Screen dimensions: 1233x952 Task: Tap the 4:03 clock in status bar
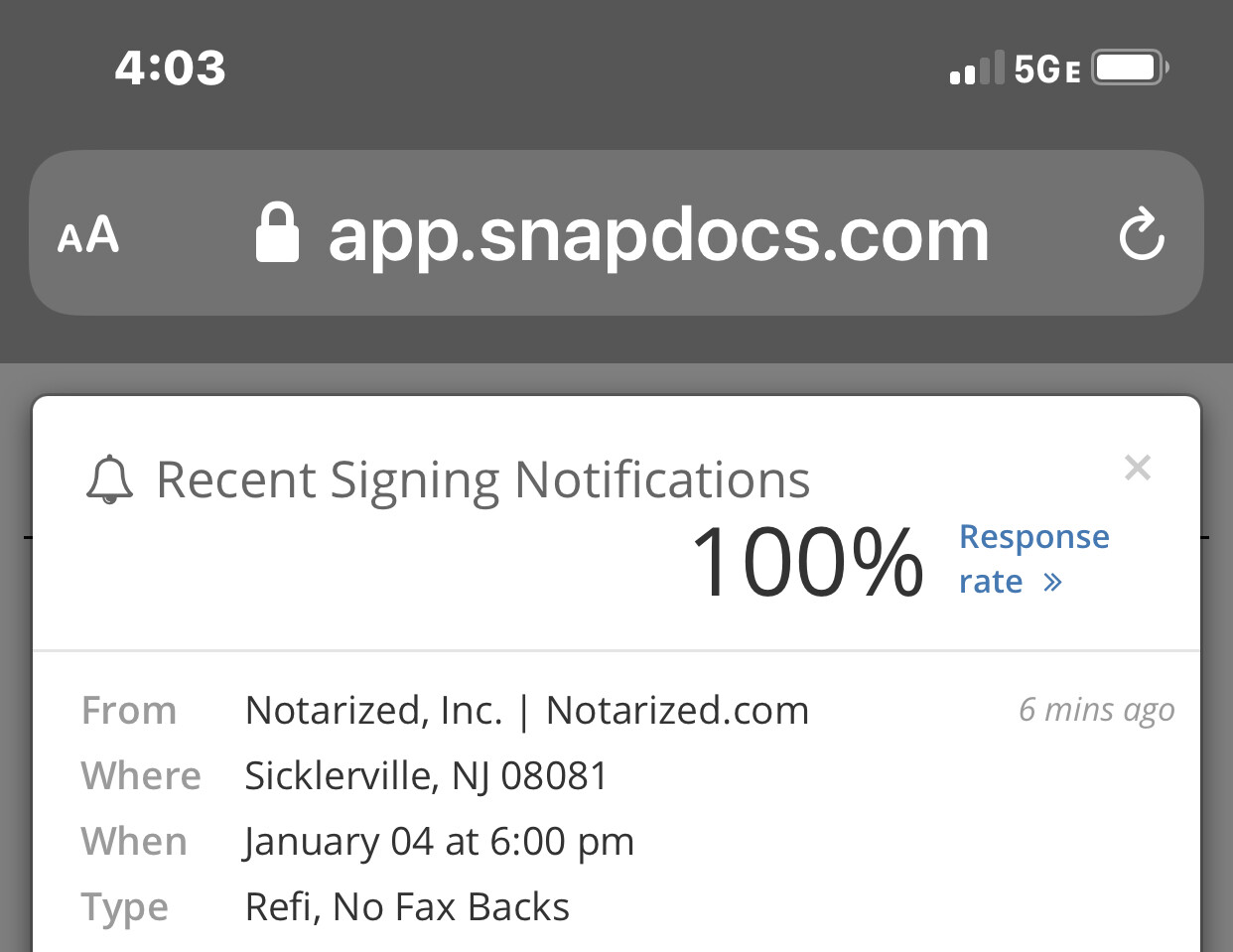170,68
